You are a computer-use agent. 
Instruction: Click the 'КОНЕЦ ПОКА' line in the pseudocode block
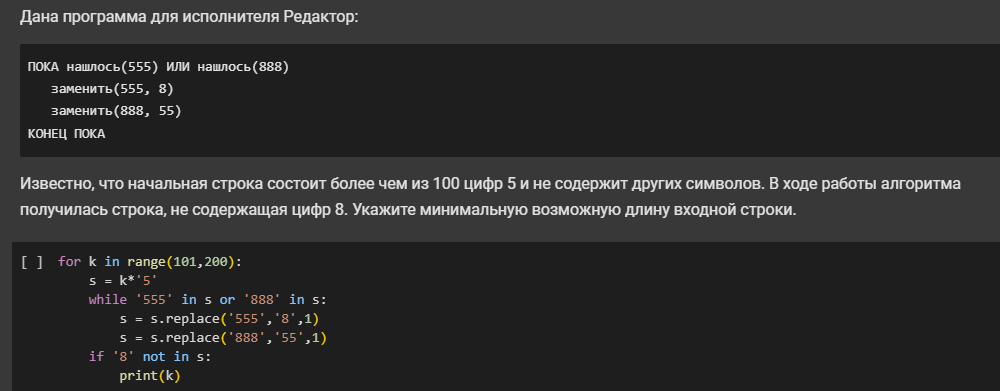click(x=66, y=134)
